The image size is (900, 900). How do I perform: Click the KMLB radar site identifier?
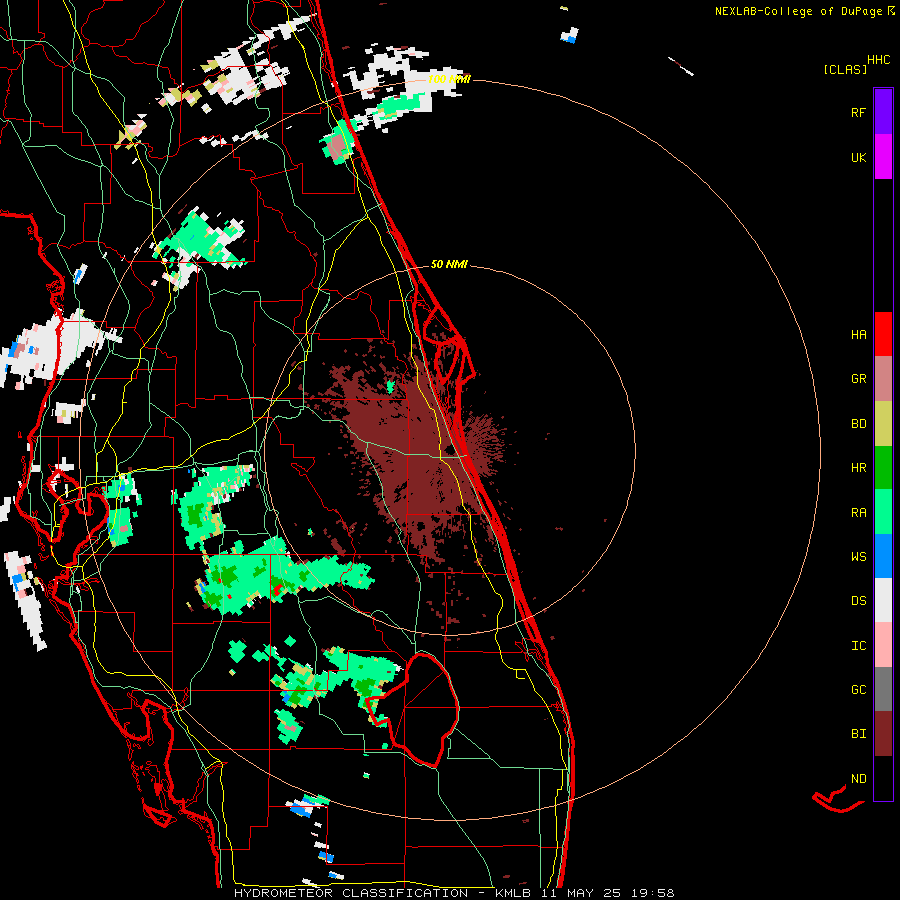[x=512, y=893]
